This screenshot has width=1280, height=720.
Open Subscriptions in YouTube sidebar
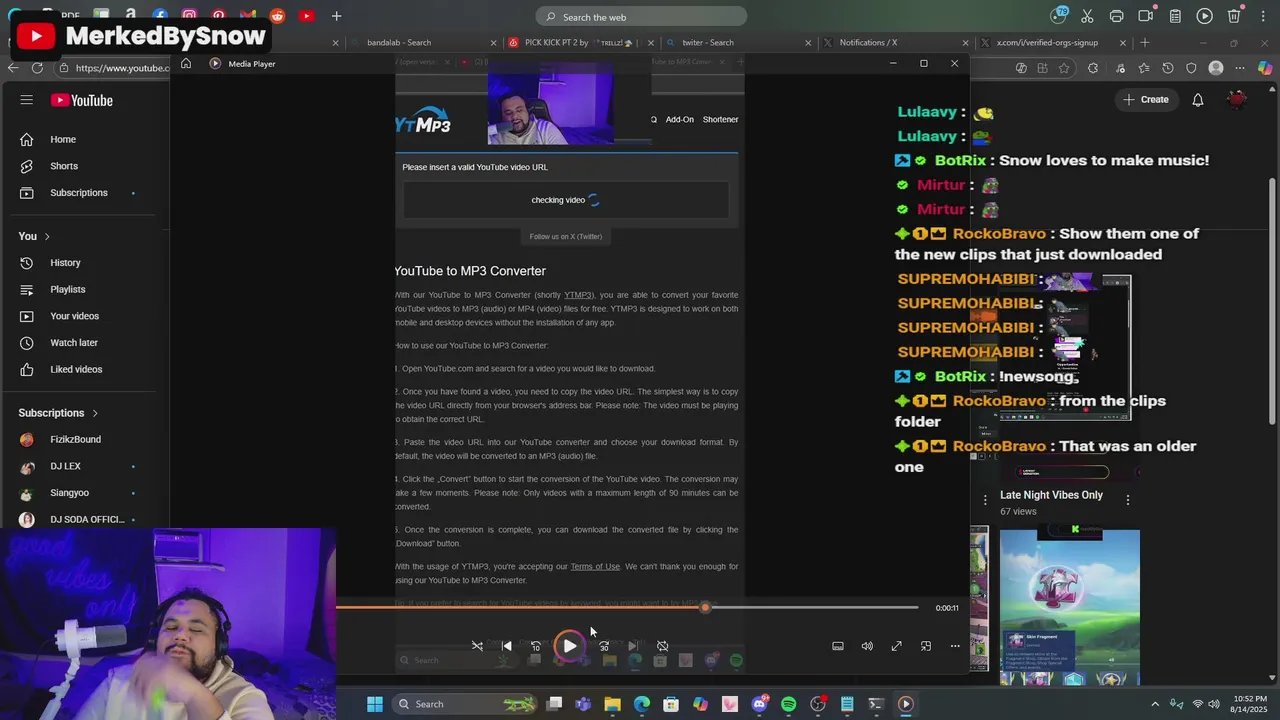point(79,193)
